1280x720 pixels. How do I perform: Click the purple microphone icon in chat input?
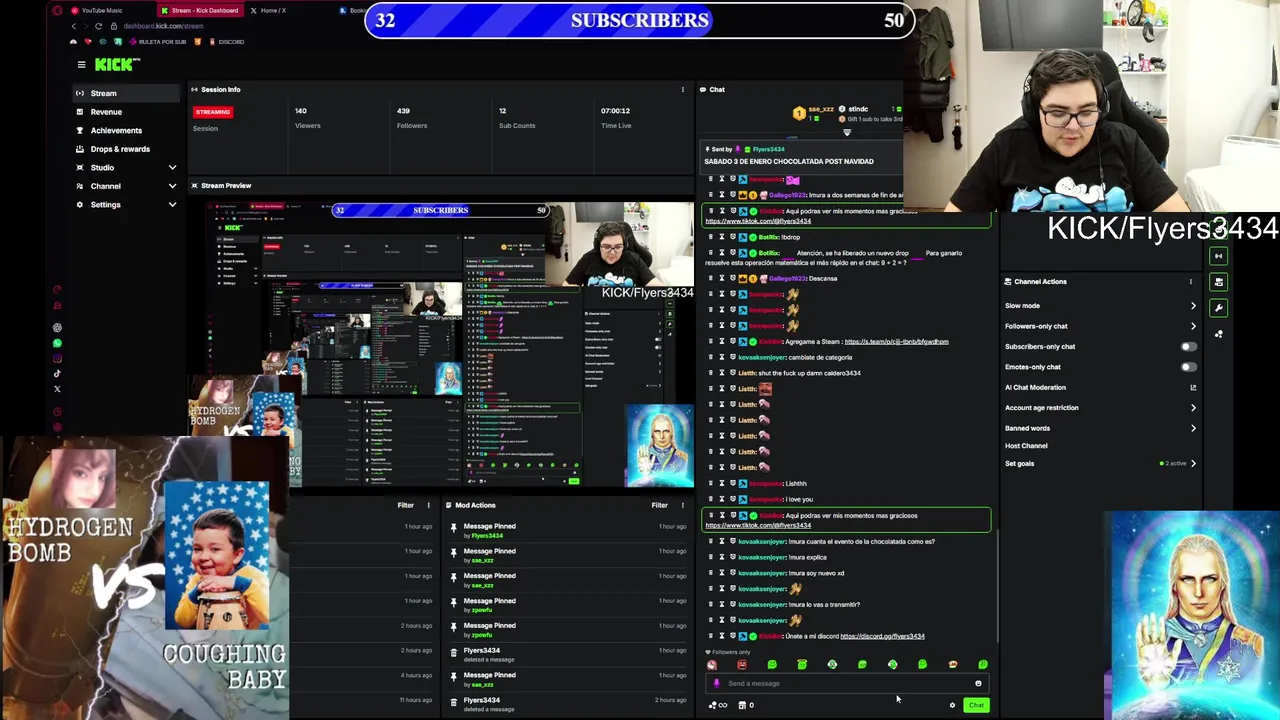click(x=716, y=684)
